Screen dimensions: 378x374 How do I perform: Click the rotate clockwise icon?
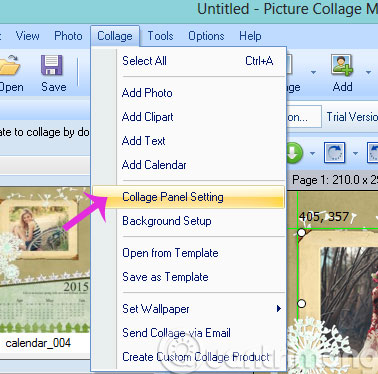[334, 153]
